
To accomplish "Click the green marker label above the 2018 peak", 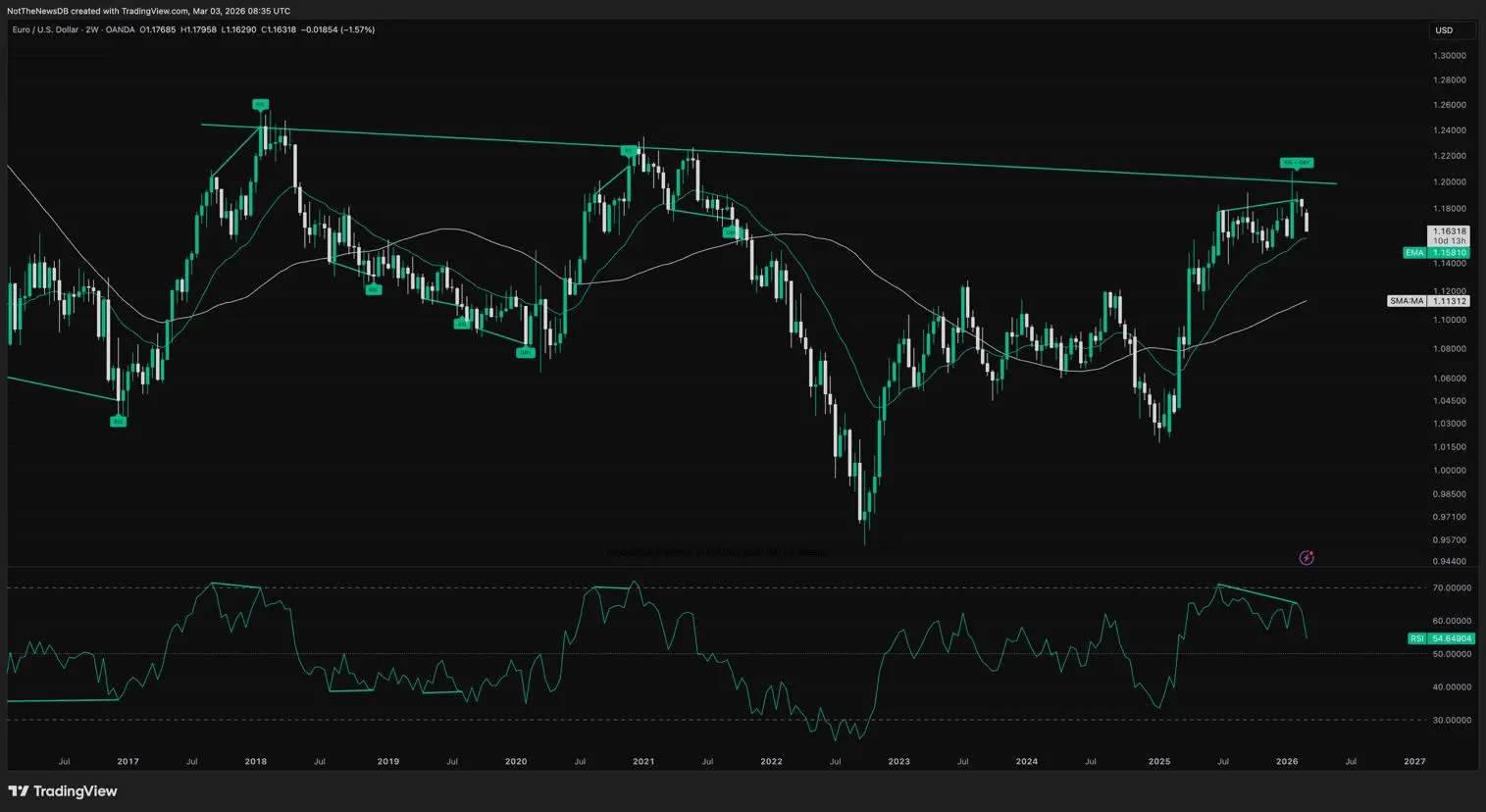I will click(260, 104).
